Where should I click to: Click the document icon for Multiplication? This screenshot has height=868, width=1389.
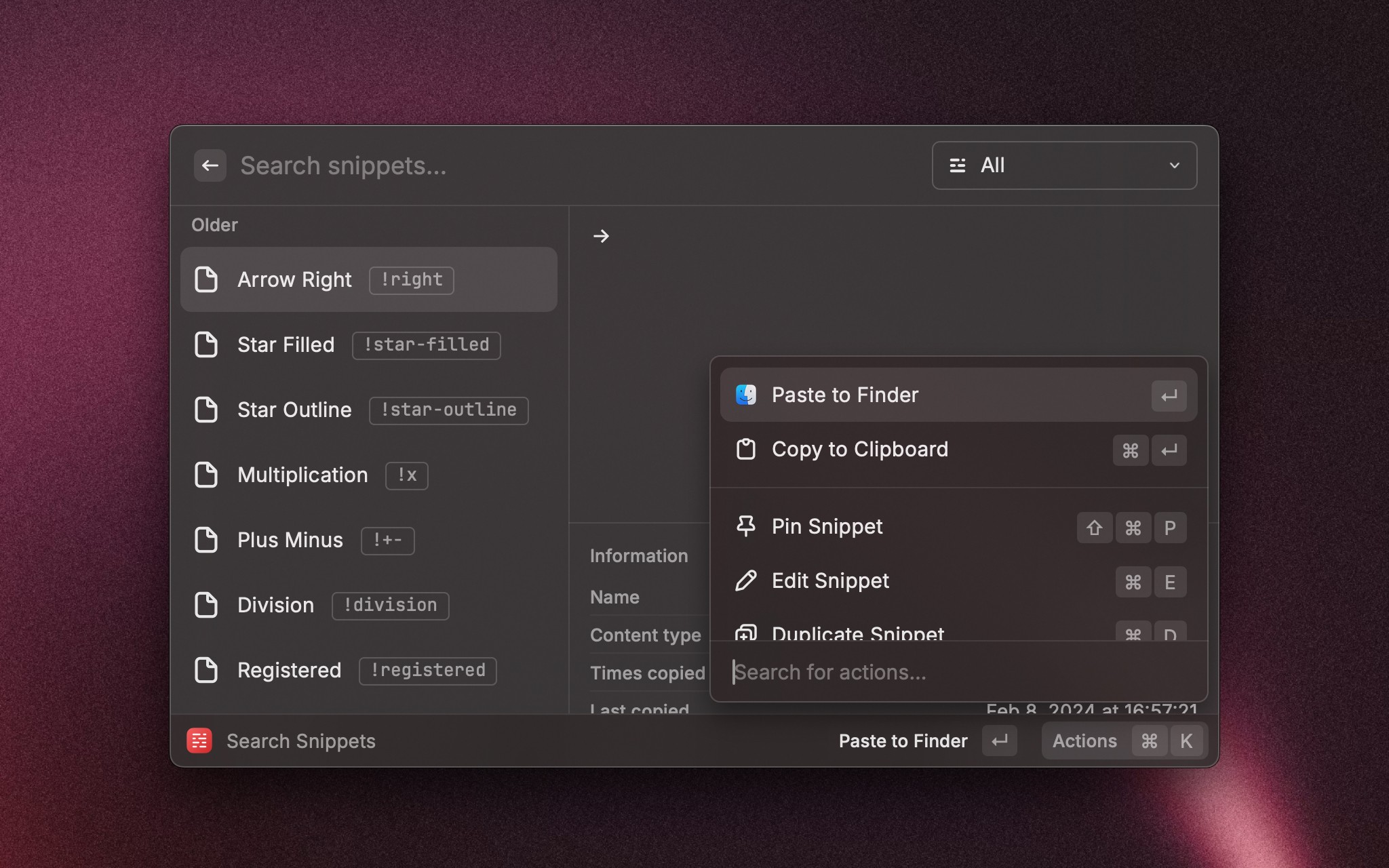pyautogui.click(x=206, y=475)
